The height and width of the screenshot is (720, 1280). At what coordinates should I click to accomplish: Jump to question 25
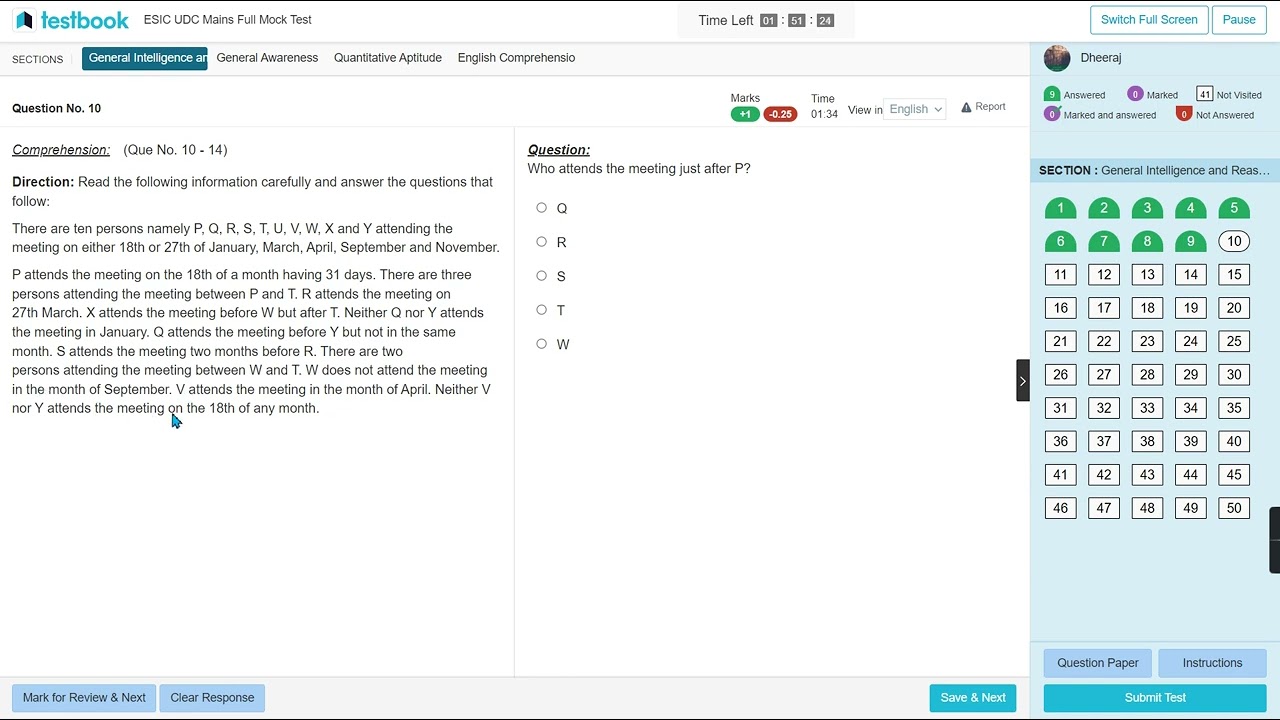(x=1234, y=341)
